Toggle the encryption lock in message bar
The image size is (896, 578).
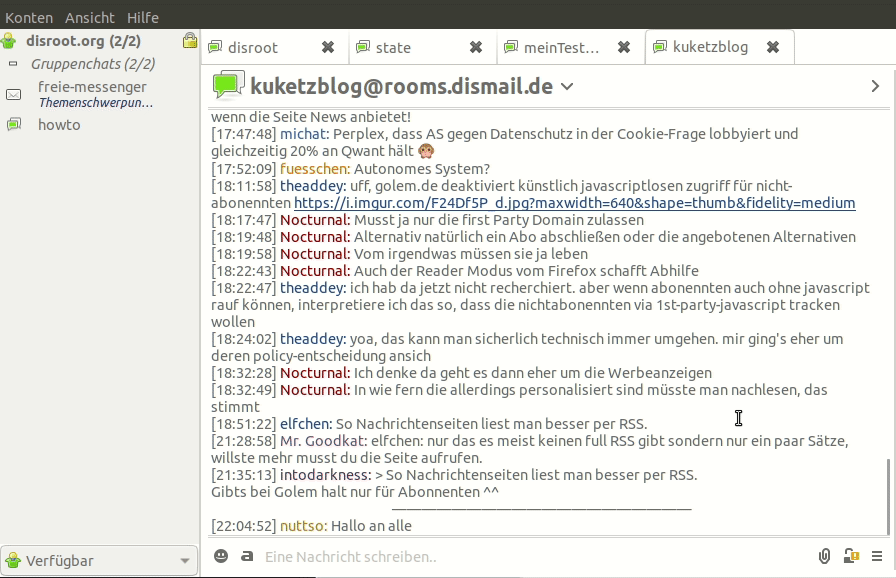tap(851, 556)
